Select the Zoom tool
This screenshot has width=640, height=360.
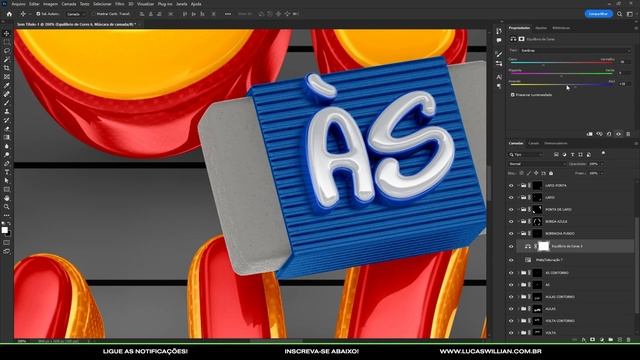click(7, 207)
